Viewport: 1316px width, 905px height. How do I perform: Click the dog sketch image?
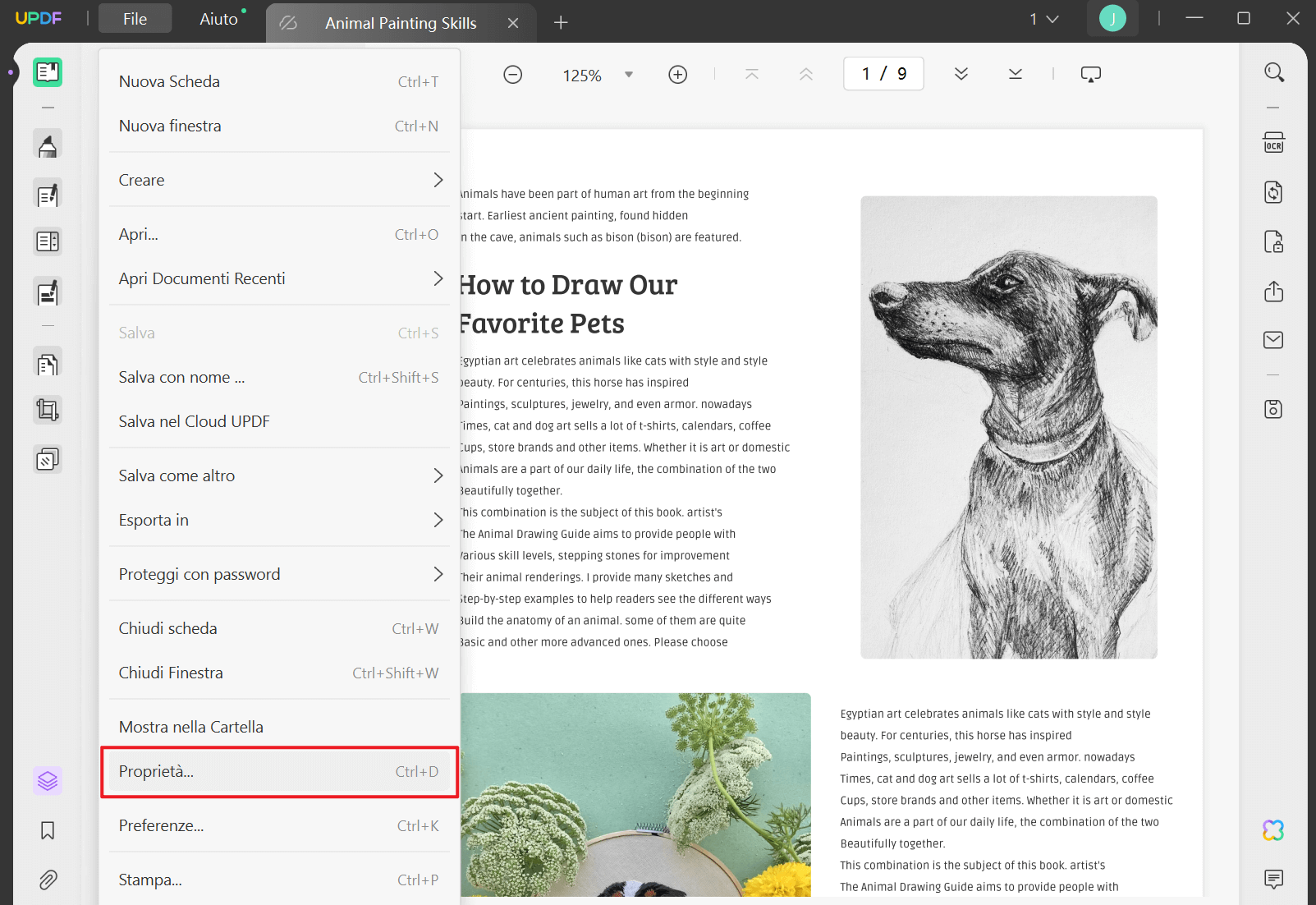click(1009, 427)
